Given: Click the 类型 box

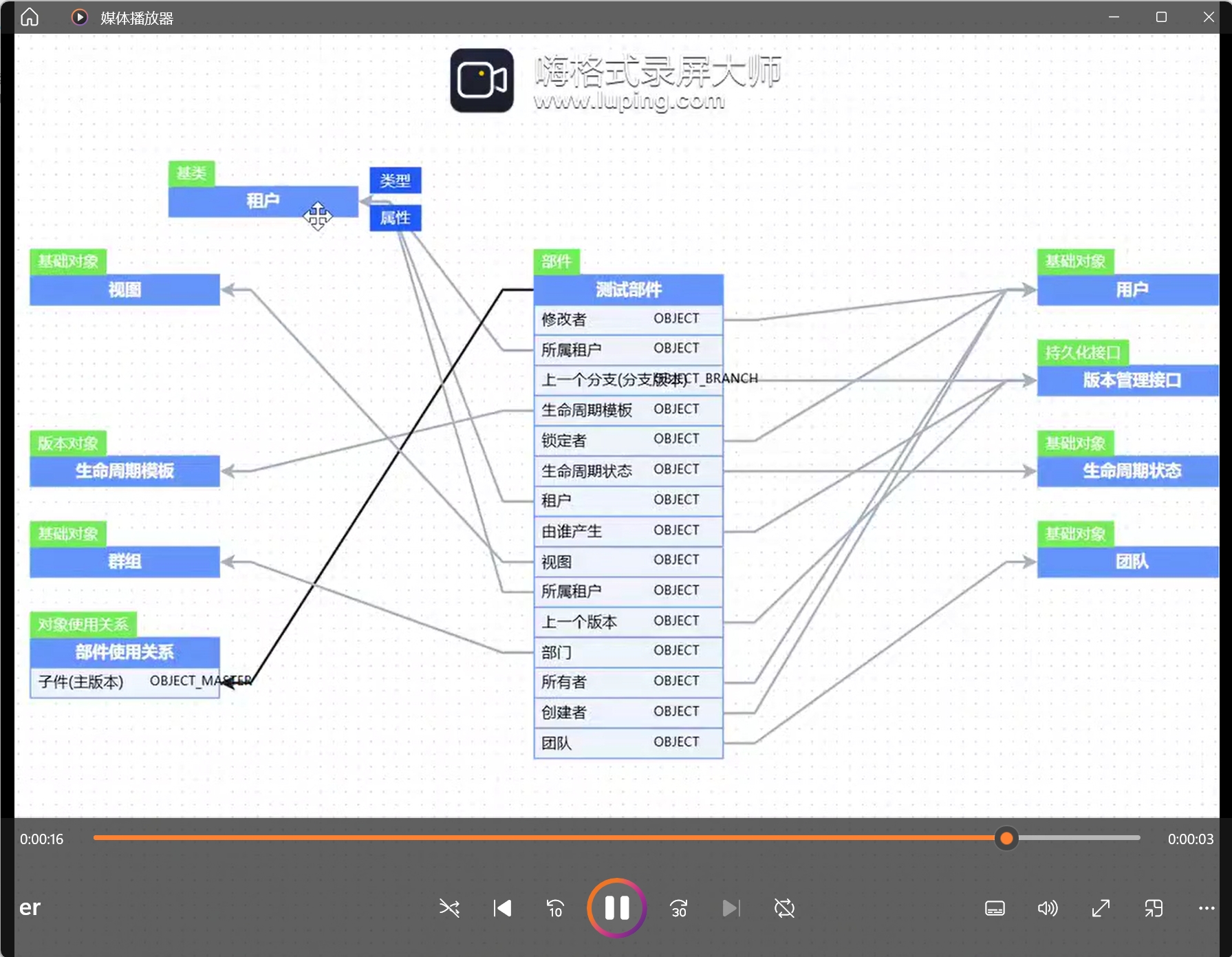Looking at the screenshot, I should click(395, 180).
